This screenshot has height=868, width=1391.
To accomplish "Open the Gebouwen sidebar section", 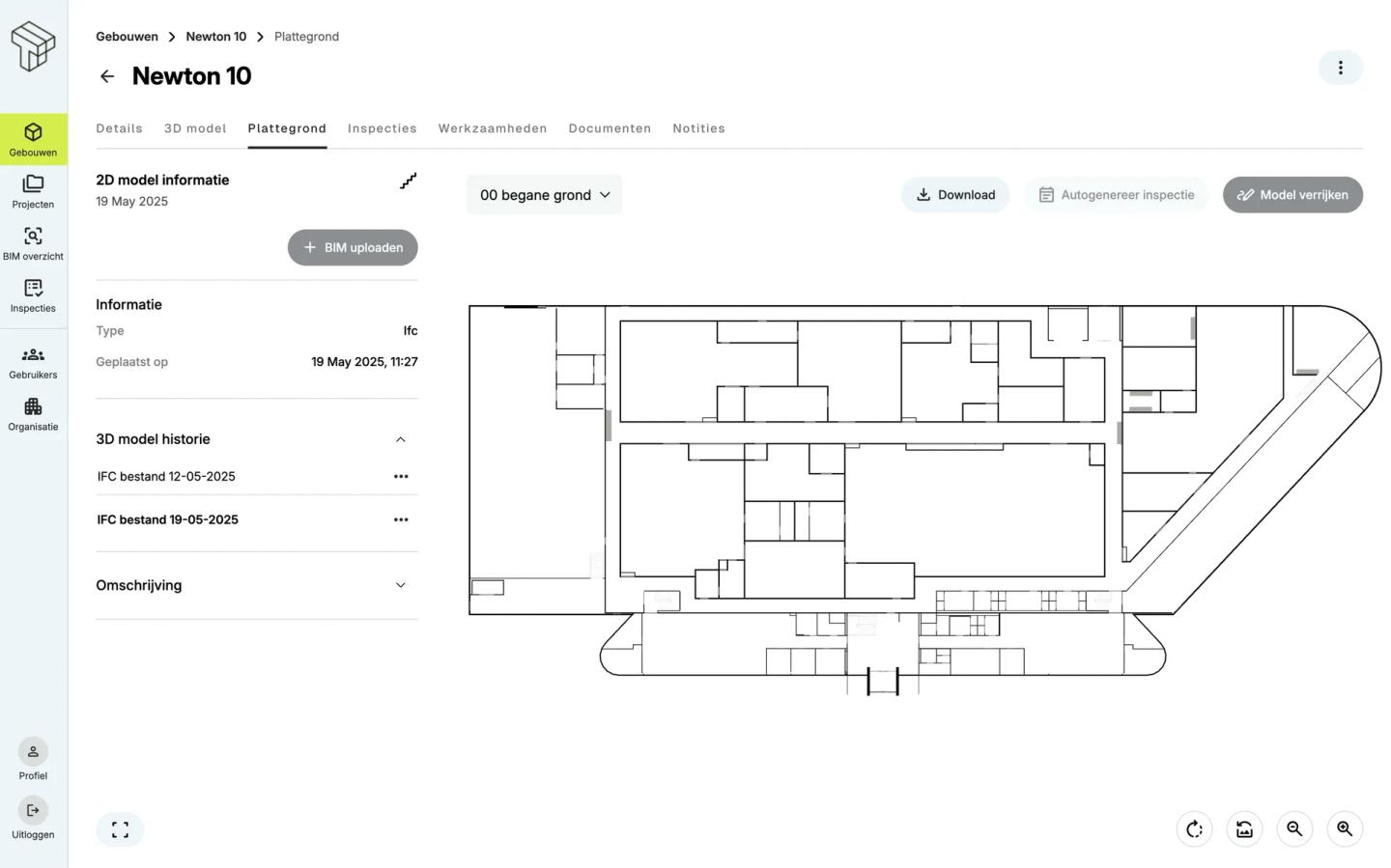I will point(33,139).
